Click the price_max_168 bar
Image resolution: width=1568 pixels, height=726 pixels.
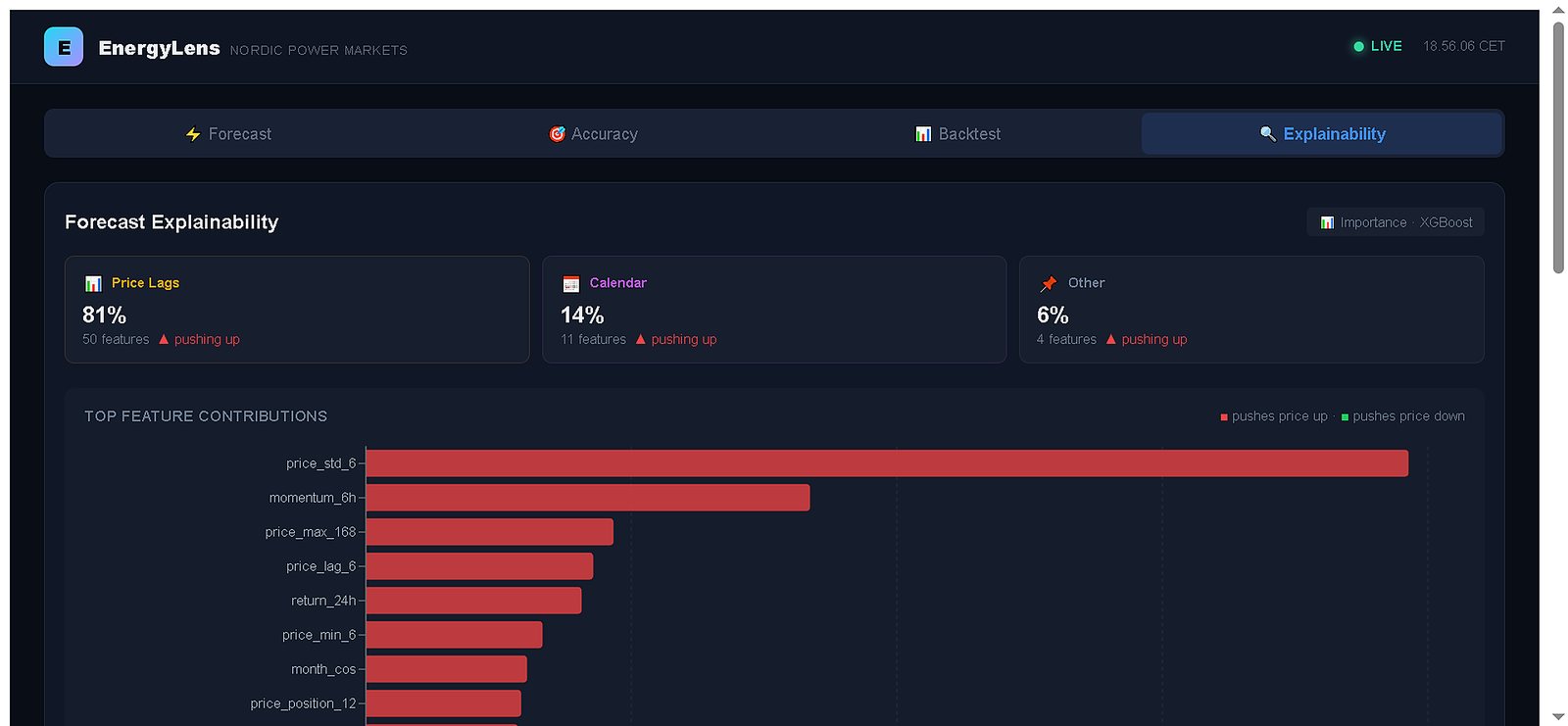point(490,532)
